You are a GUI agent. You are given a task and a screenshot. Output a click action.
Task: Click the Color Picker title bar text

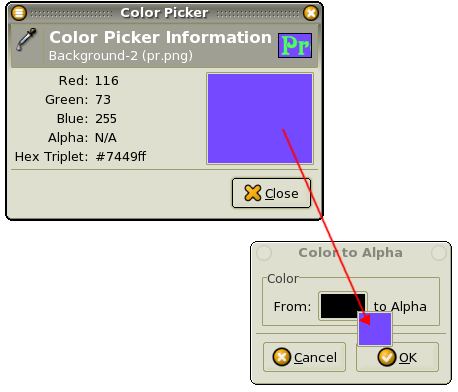click(x=164, y=13)
